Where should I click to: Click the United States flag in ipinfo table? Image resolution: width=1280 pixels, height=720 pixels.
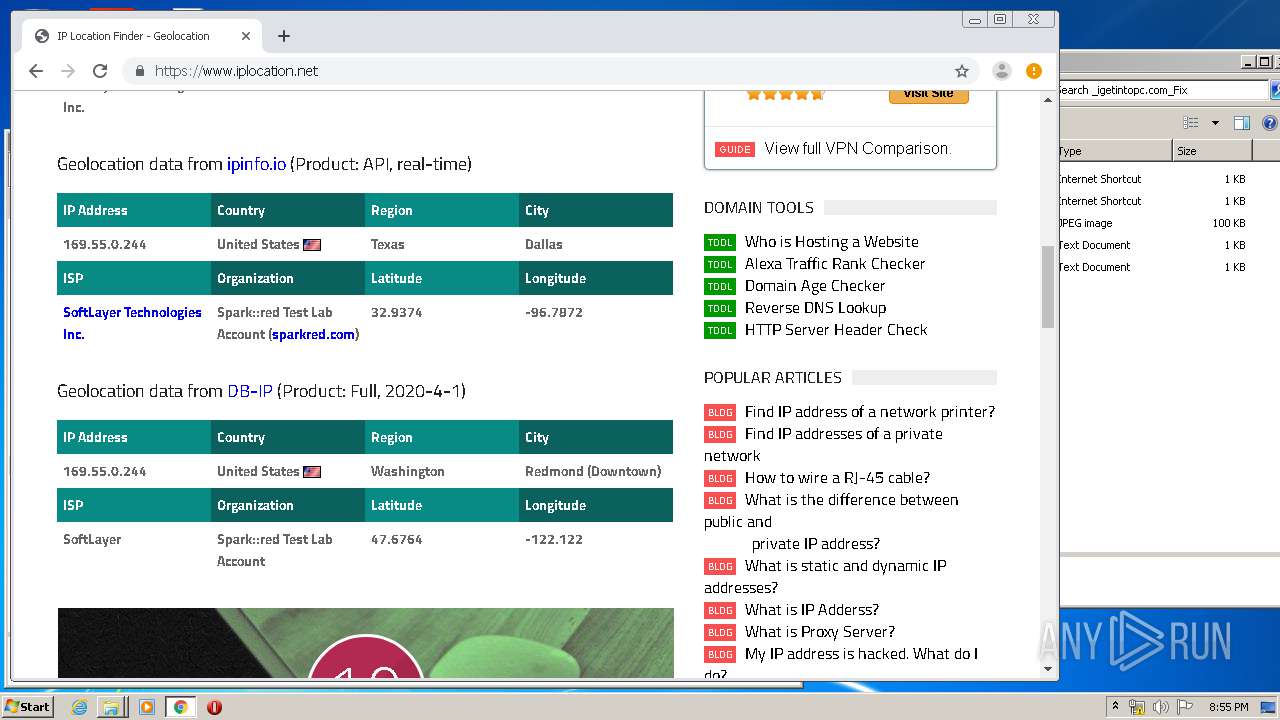coord(312,245)
